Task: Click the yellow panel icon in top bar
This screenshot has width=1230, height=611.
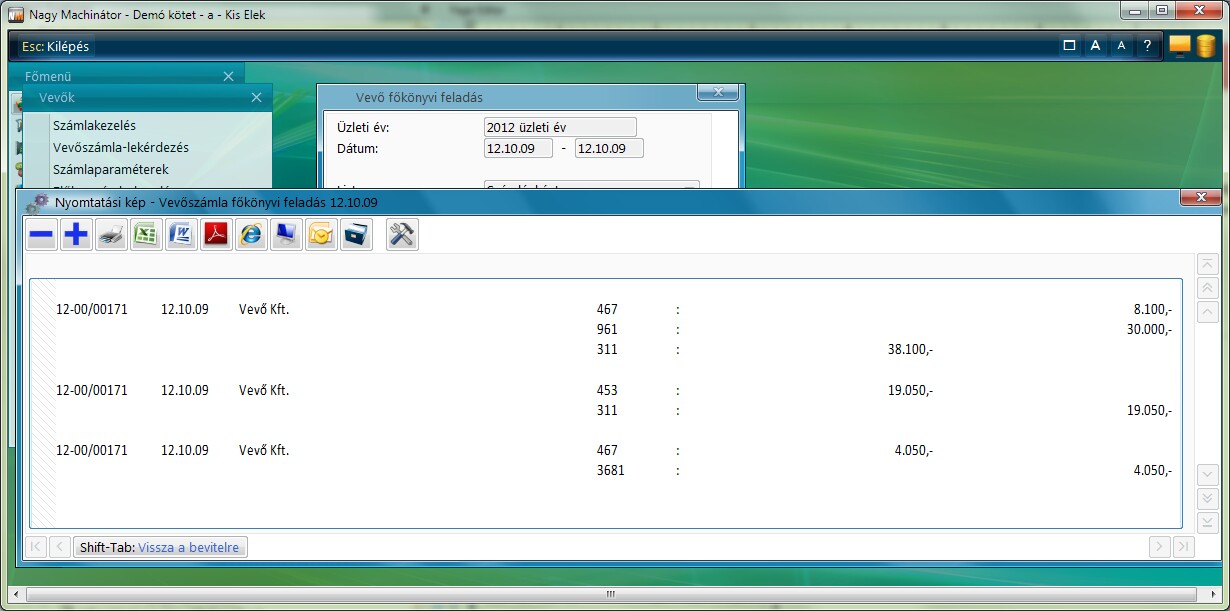Action: (x=1179, y=46)
